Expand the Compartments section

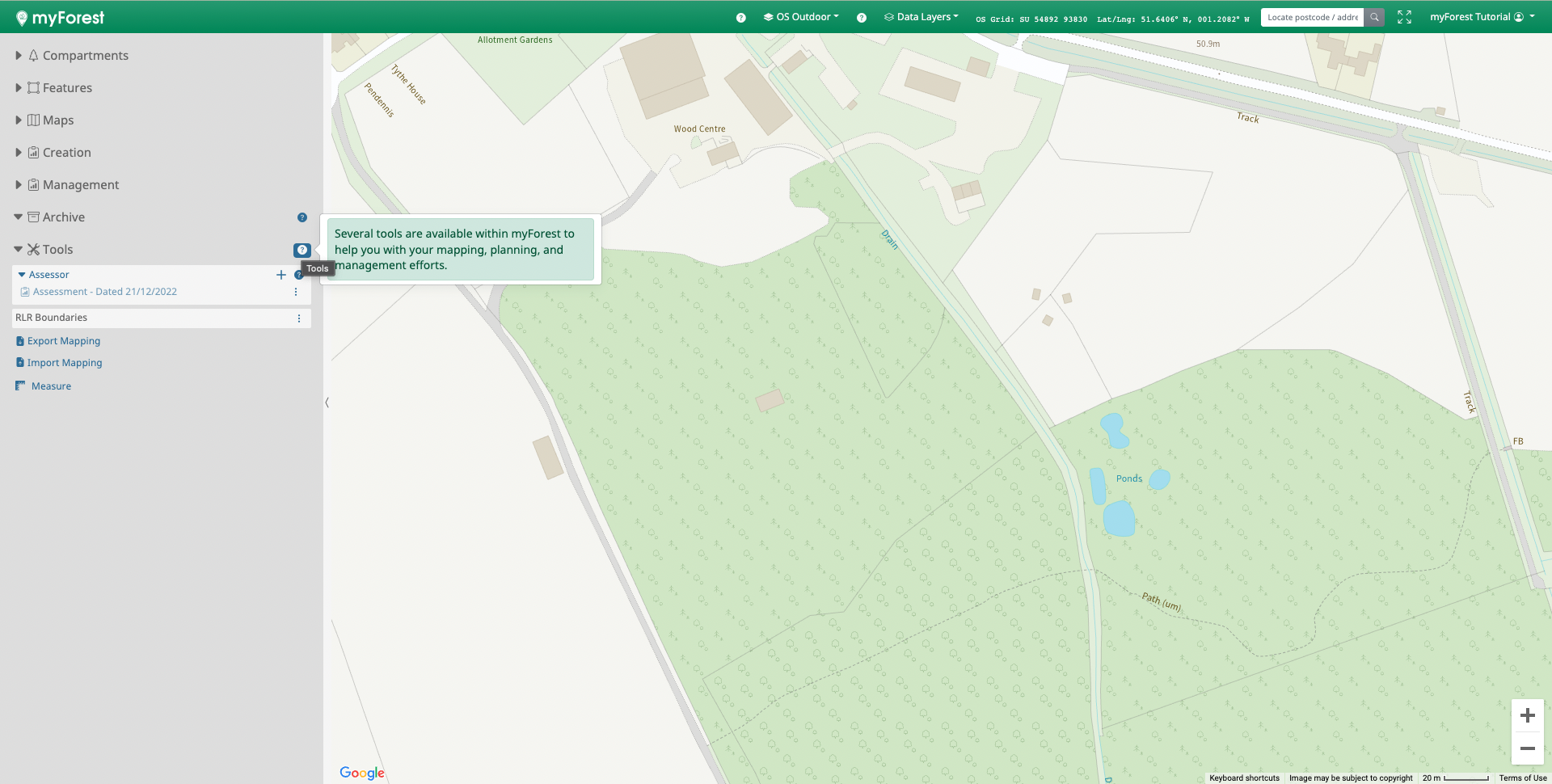[19, 56]
